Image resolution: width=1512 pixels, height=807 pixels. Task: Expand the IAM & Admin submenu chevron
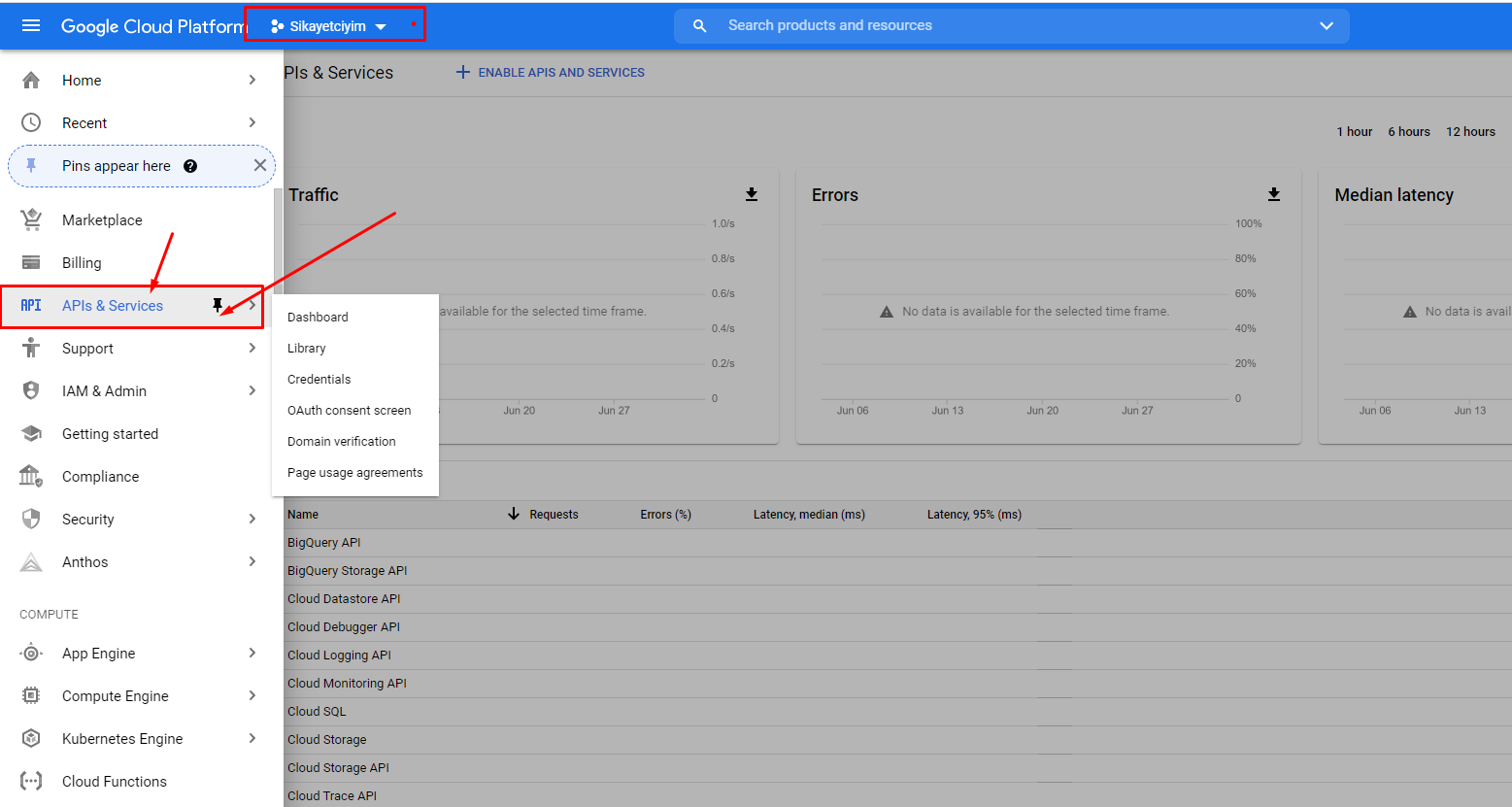pos(252,390)
